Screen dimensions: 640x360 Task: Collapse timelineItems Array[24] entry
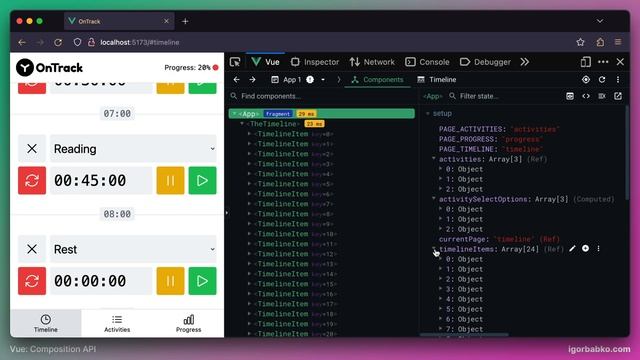[x=433, y=249]
